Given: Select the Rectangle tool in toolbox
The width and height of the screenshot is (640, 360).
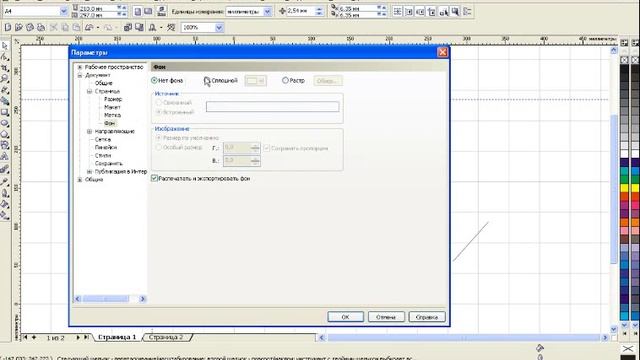Looking at the screenshot, I should click(x=5, y=112).
